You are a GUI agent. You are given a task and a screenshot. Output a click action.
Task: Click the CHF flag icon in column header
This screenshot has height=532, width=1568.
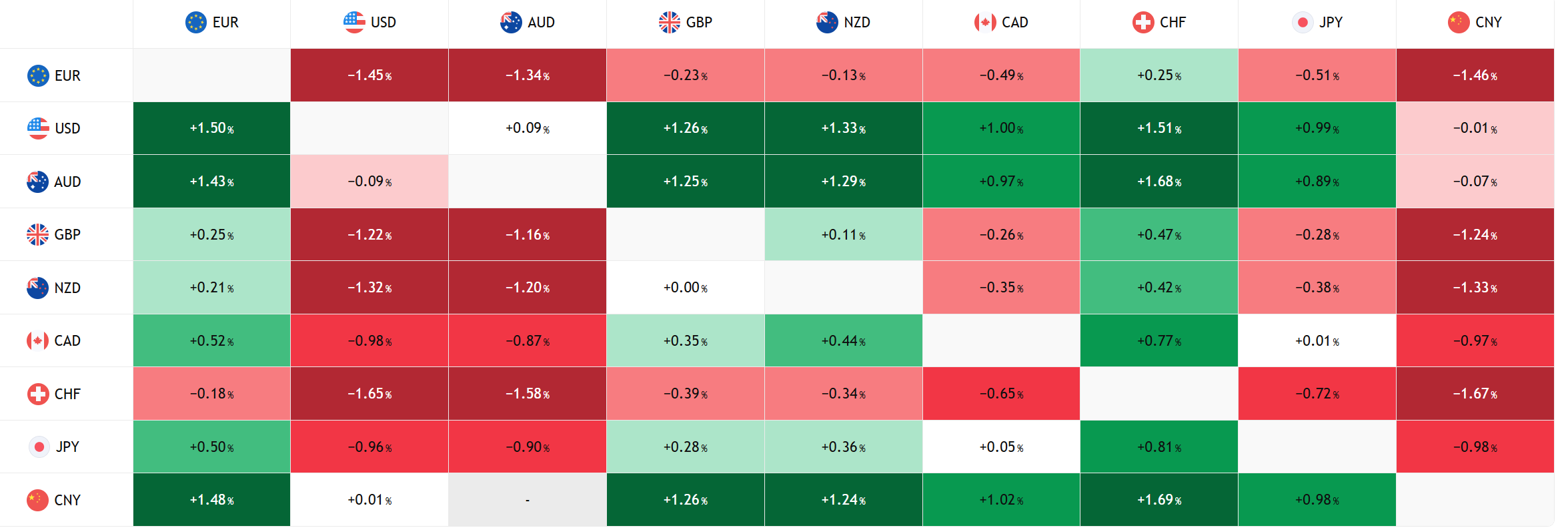click(x=1143, y=22)
